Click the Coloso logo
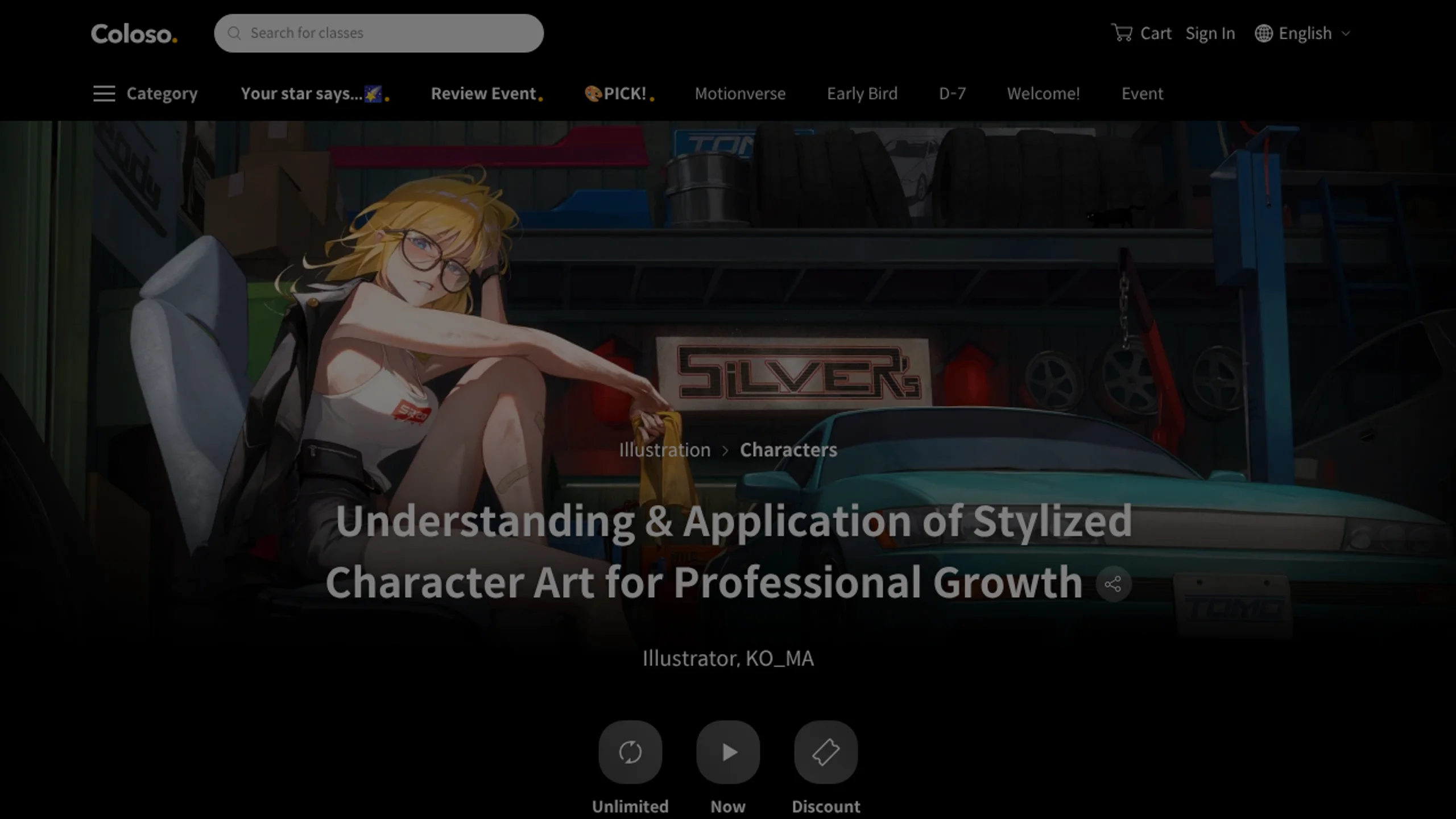 click(x=134, y=34)
